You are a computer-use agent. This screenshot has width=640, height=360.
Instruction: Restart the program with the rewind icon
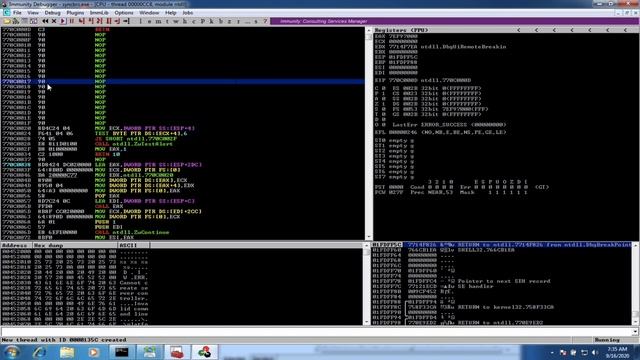click(x=45, y=21)
